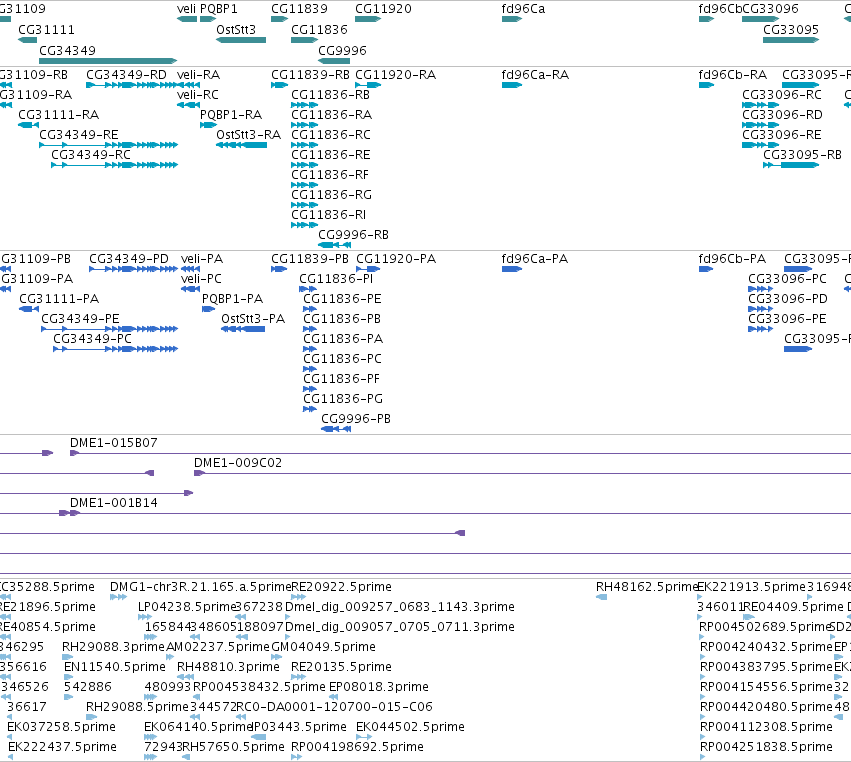
Task: Click the veli-PA protein label
Action: pos(202,259)
